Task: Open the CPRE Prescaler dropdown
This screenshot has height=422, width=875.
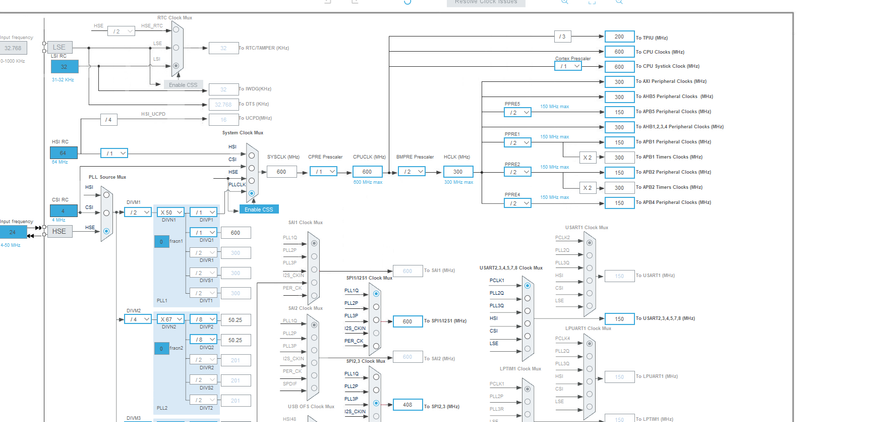Action: [x=324, y=171]
